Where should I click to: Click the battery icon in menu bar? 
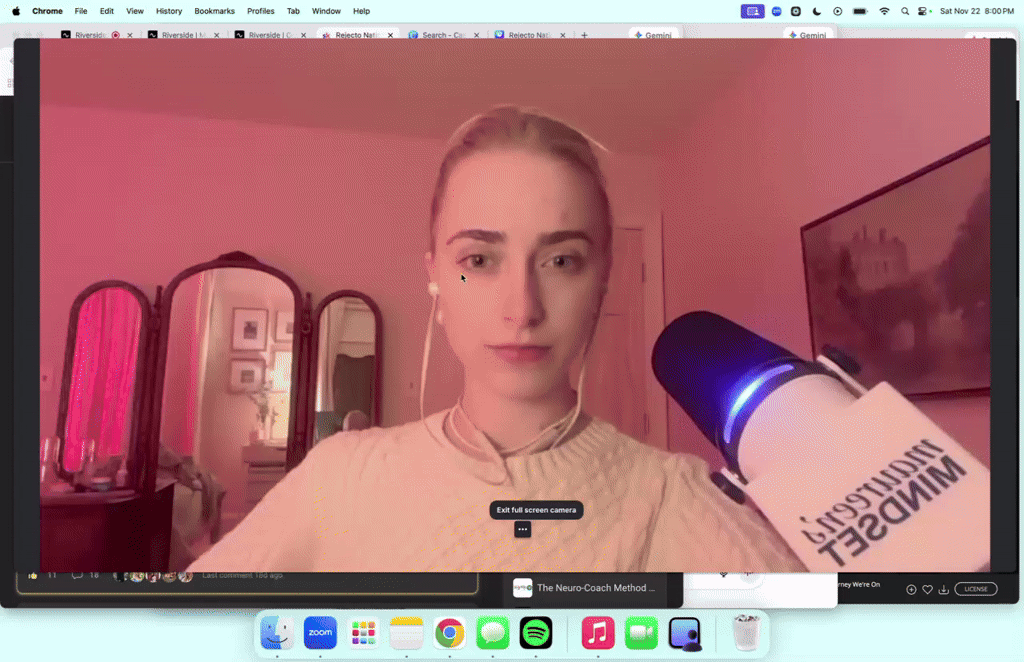coord(860,11)
